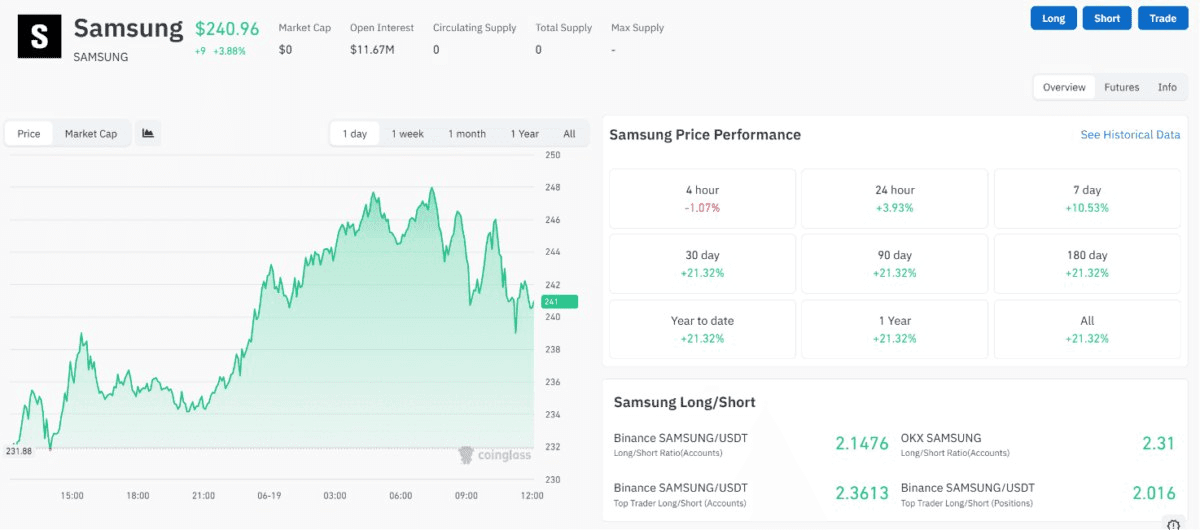Switch to the Info tab

coord(1167,87)
